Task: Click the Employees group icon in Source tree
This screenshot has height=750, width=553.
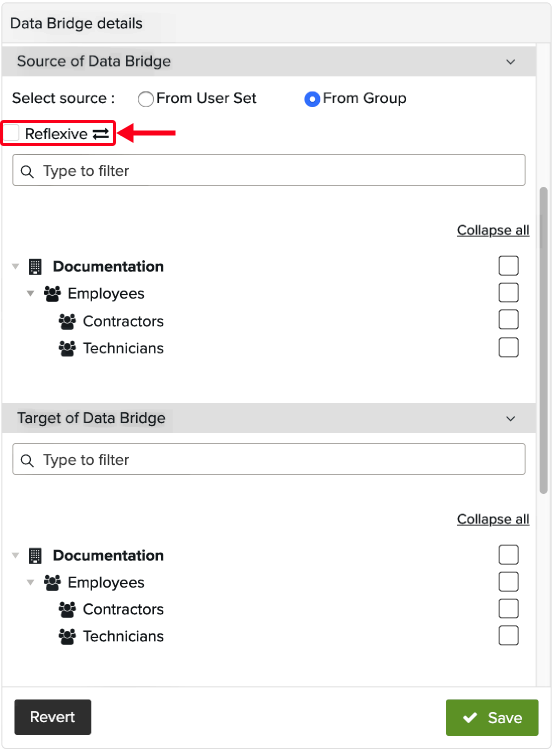Action: tap(52, 294)
